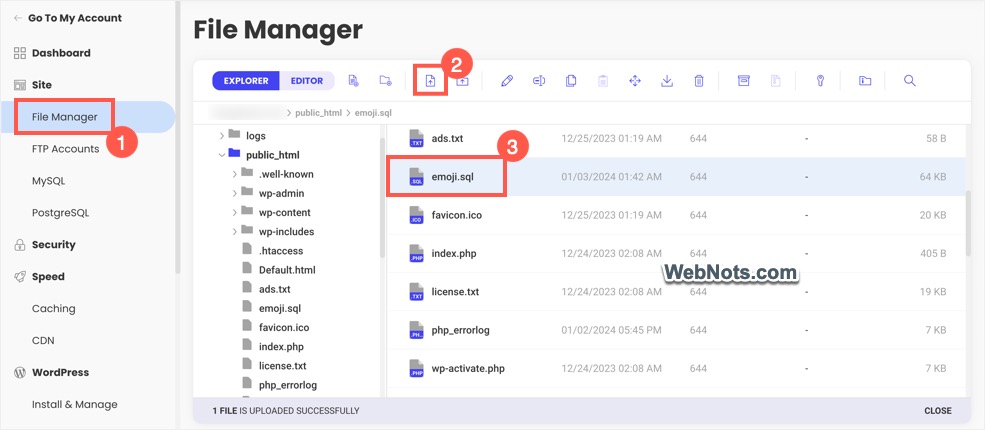Click the left sidebar scrollbar
Viewport: 985px width, 430px height.
pos(178,137)
